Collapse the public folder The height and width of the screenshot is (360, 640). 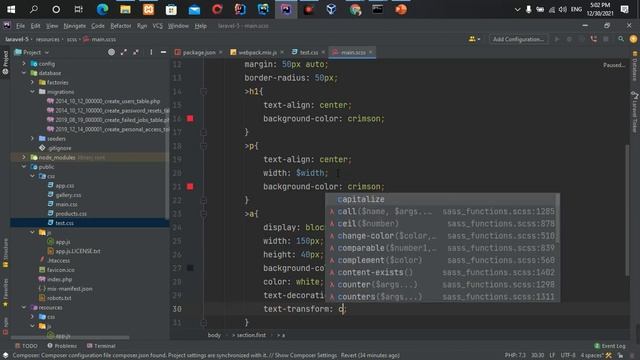24,167
